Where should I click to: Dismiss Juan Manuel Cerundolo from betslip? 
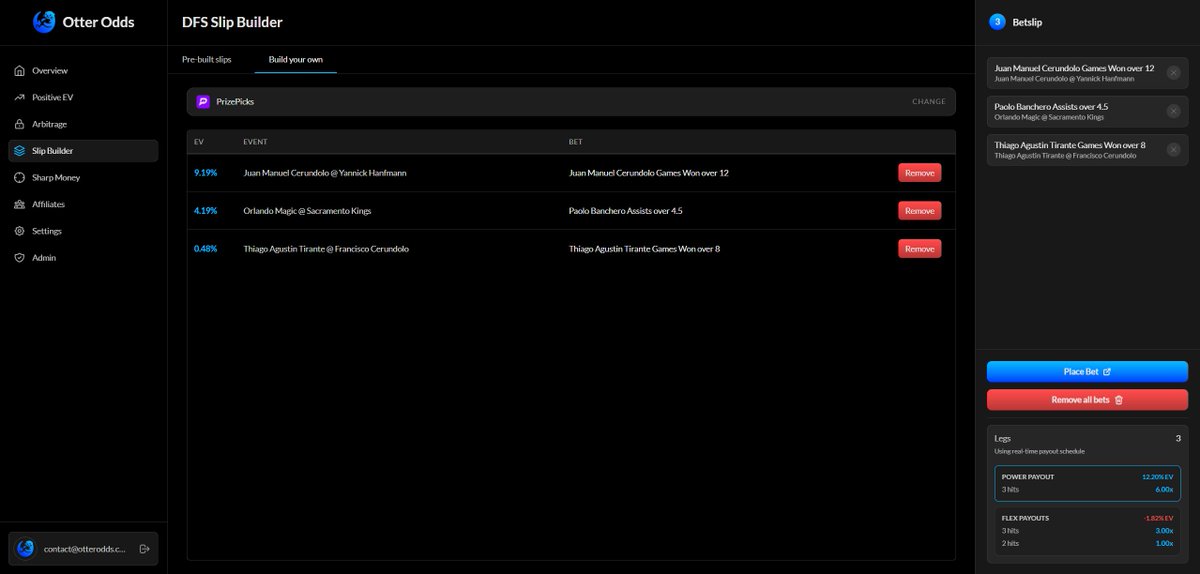pyautogui.click(x=1173, y=73)
